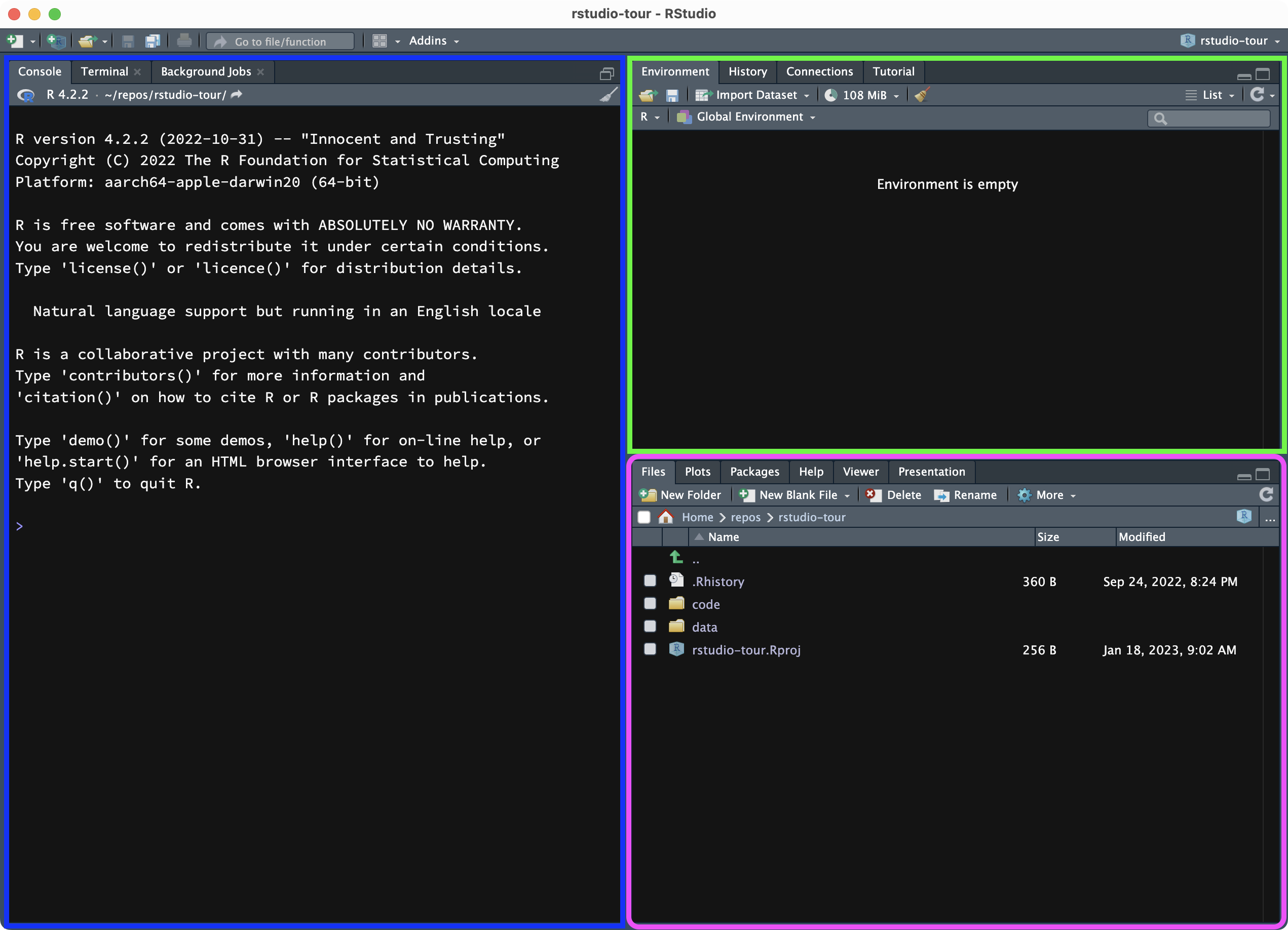Switch to the History tab

[747, 71]
